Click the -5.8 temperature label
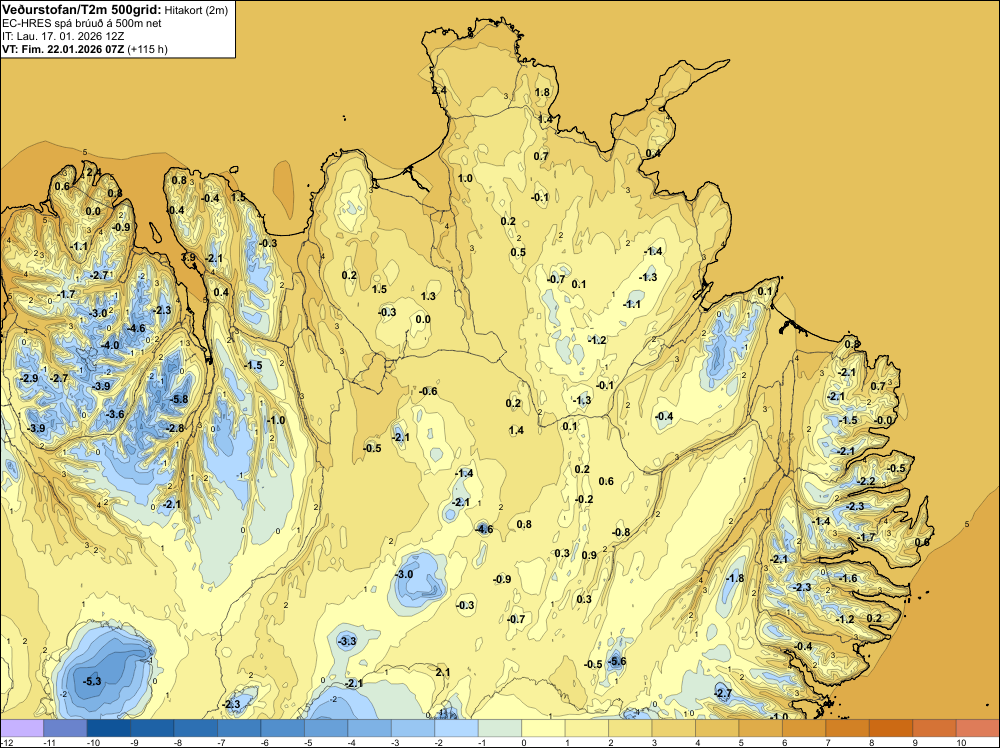 coord(180,399)
